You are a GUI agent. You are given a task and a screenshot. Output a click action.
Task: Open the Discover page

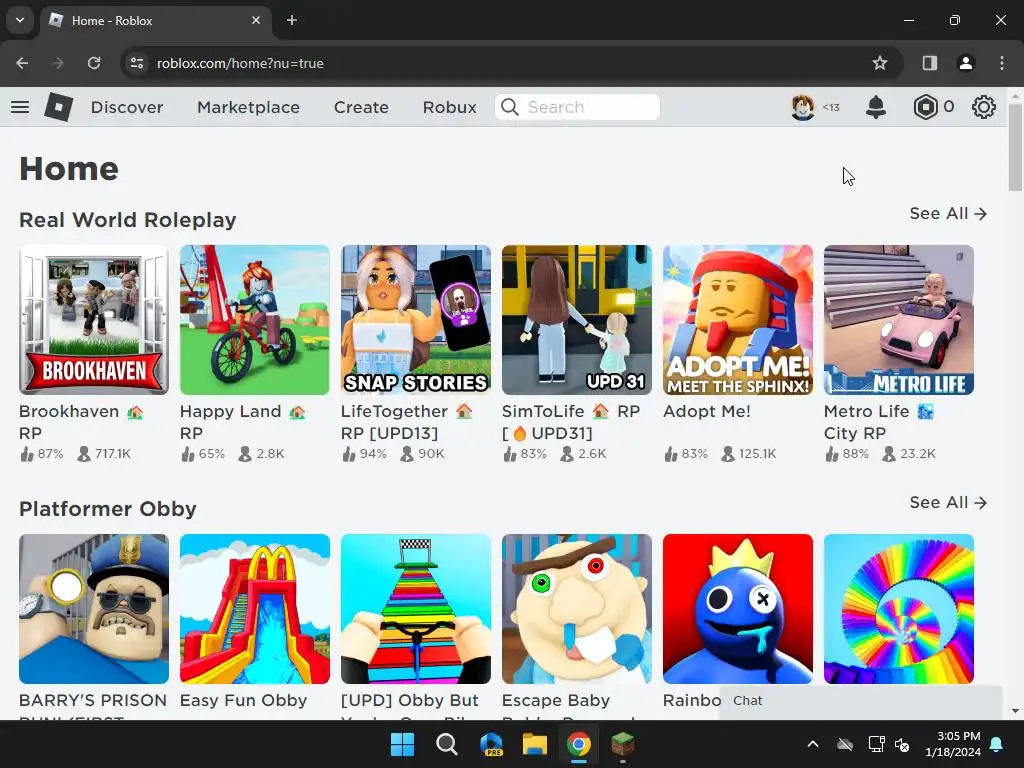coord(127,107)
